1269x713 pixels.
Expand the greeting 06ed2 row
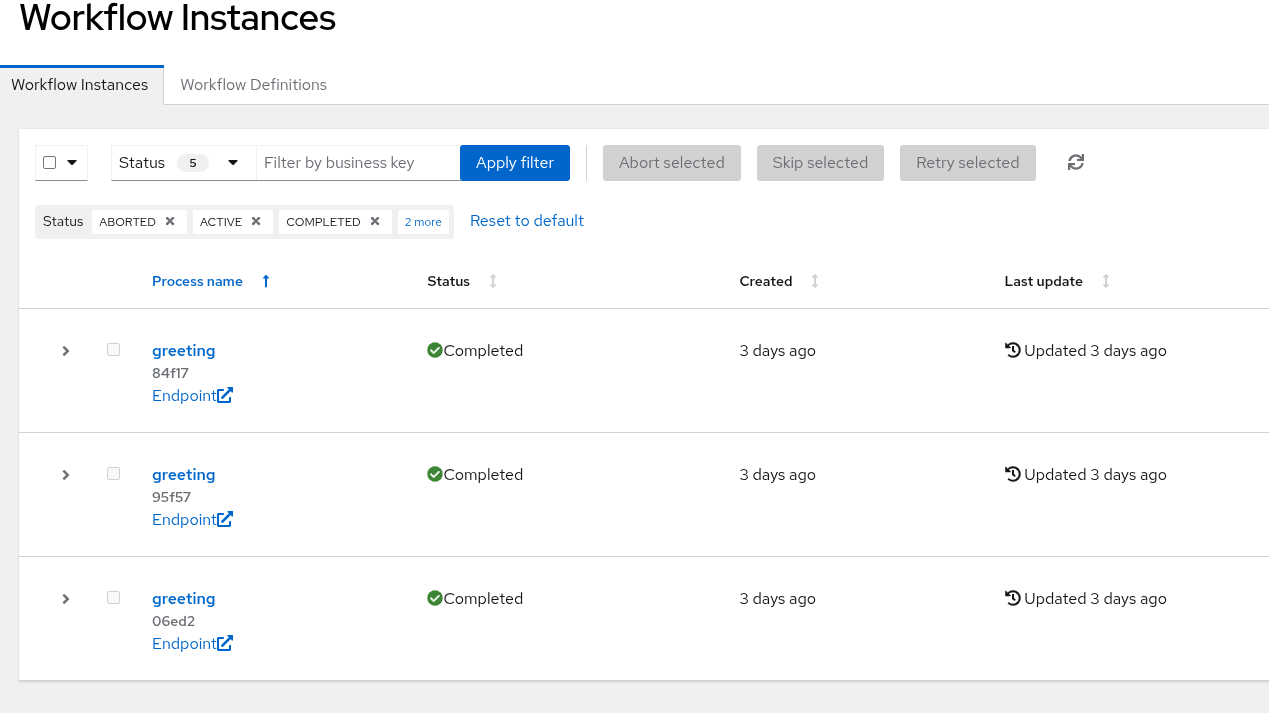click(66, 599)
